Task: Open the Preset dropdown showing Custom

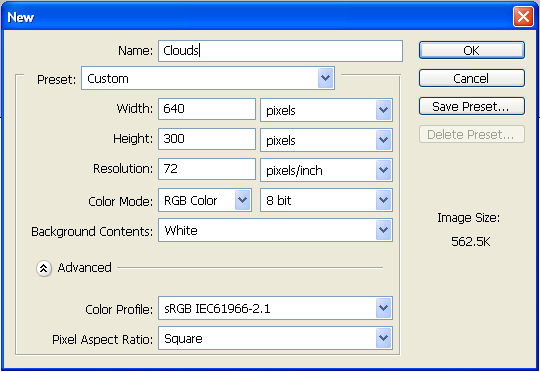Action: coord(208,78)
